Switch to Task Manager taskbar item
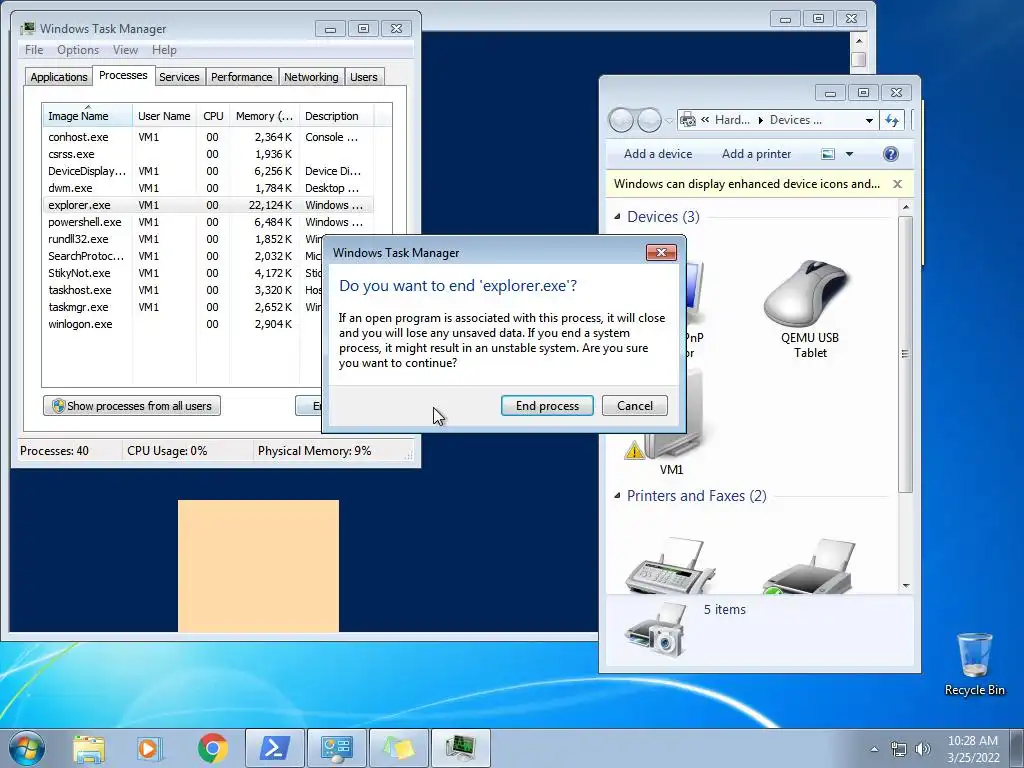The height and width of the screenshot is (768, 1024). pos(460,748)
